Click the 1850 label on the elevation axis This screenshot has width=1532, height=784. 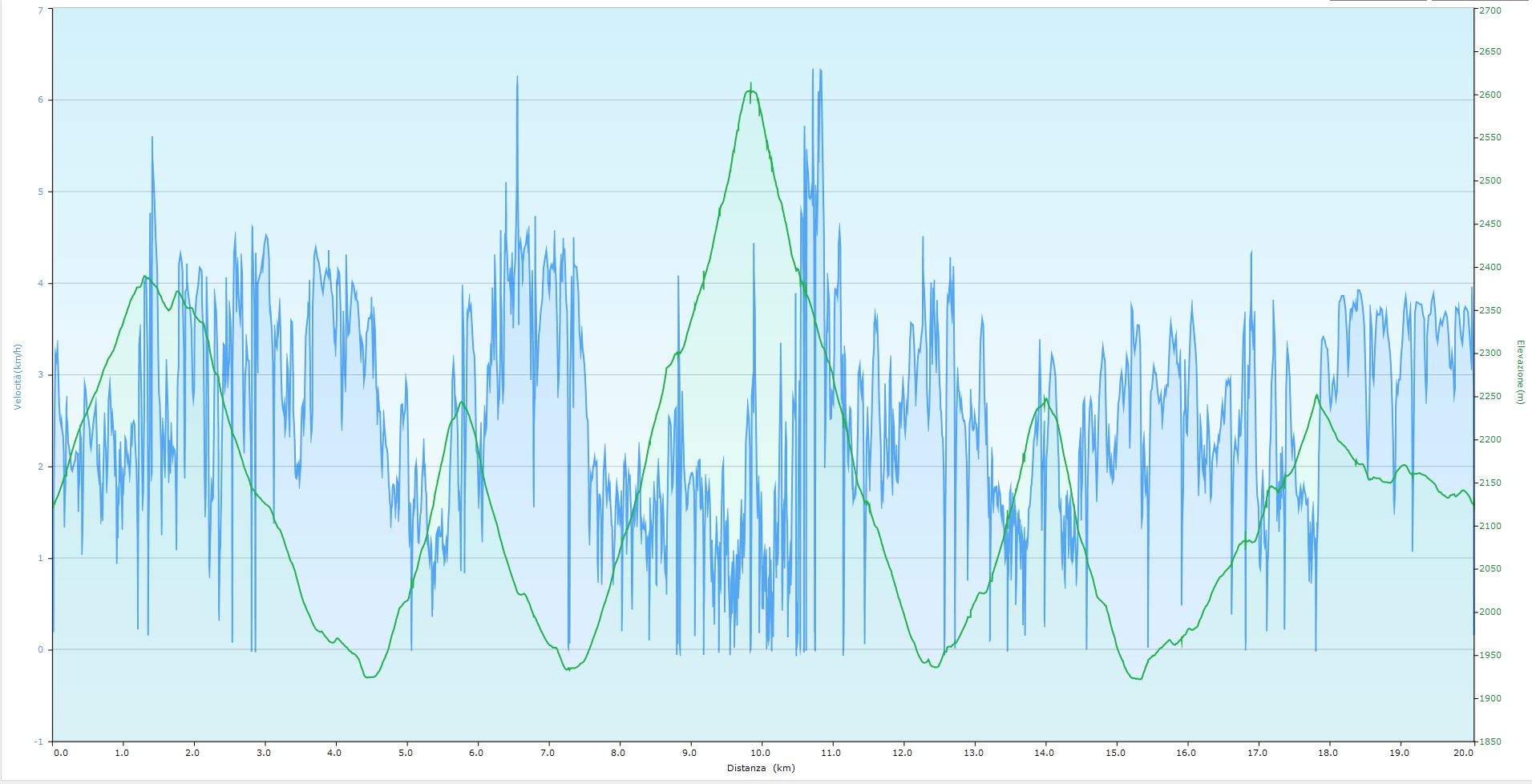(x=1490, y=742)
